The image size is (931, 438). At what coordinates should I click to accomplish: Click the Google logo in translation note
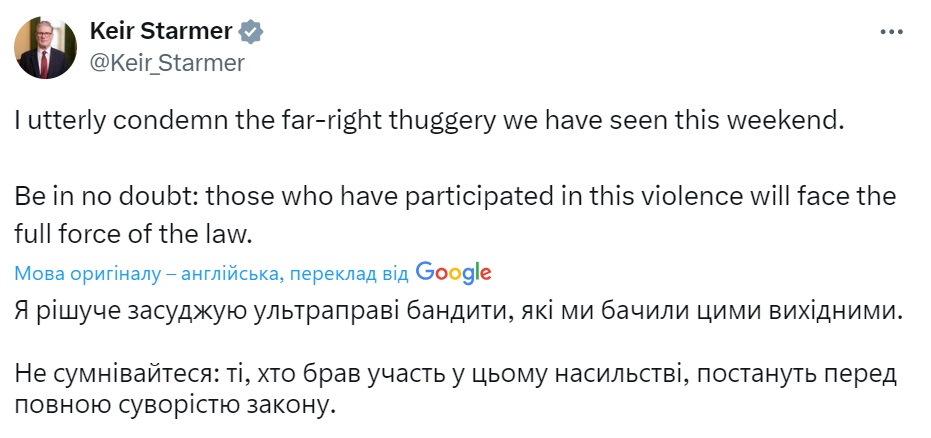[453, 272]
